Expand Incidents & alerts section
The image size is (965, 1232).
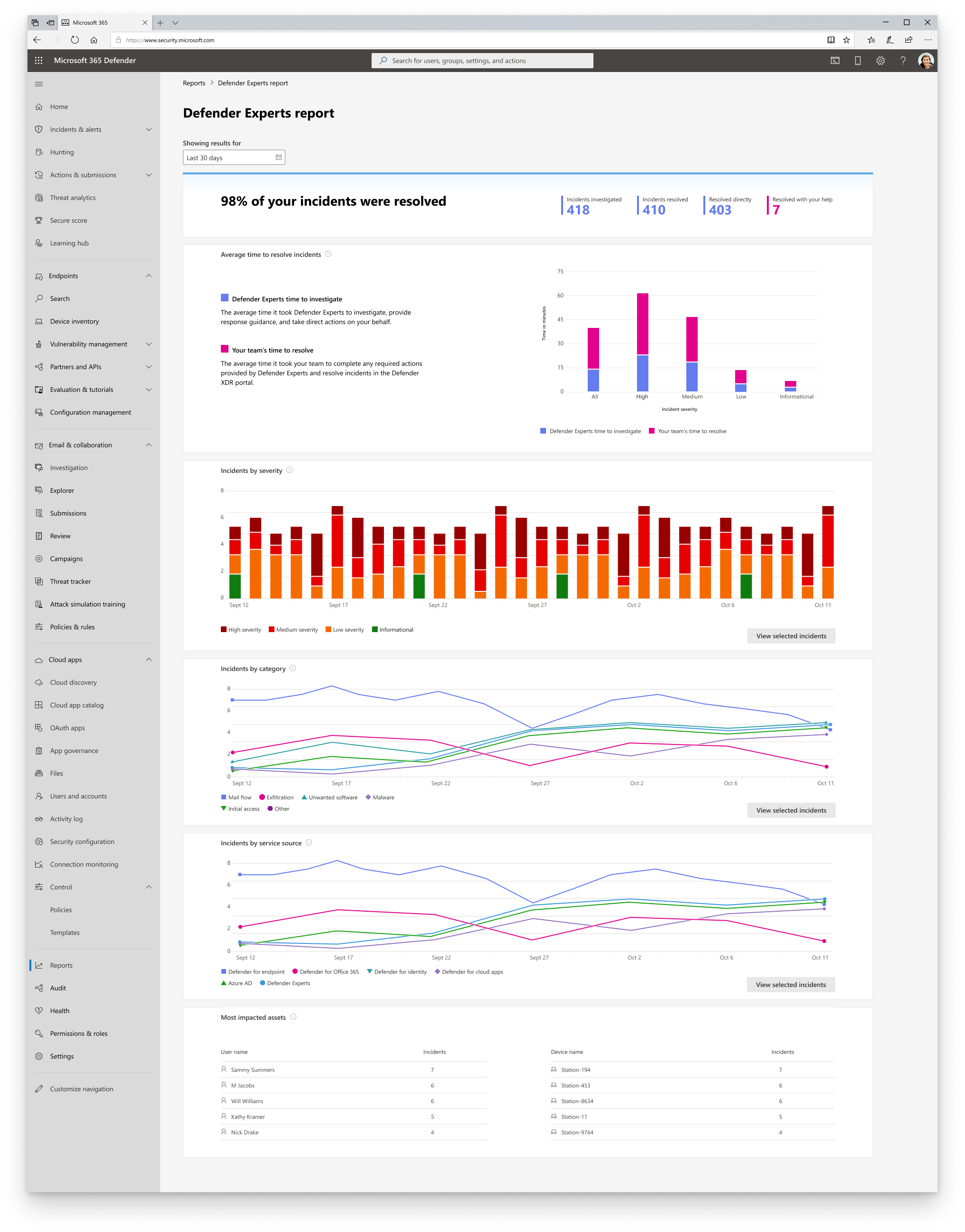click(x=149, y=129)
